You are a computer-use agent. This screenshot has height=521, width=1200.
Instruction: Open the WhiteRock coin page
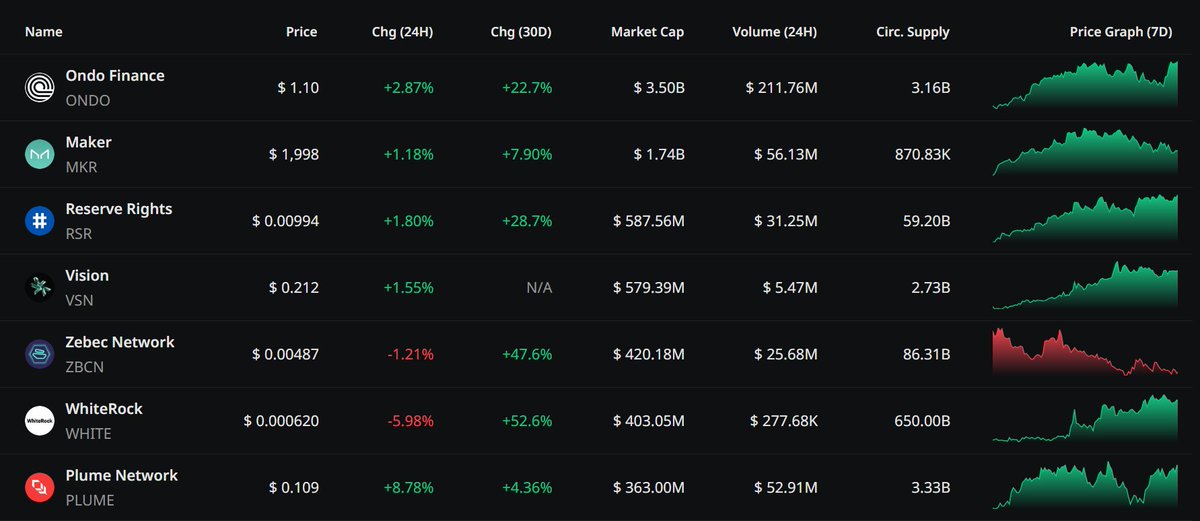104,409
